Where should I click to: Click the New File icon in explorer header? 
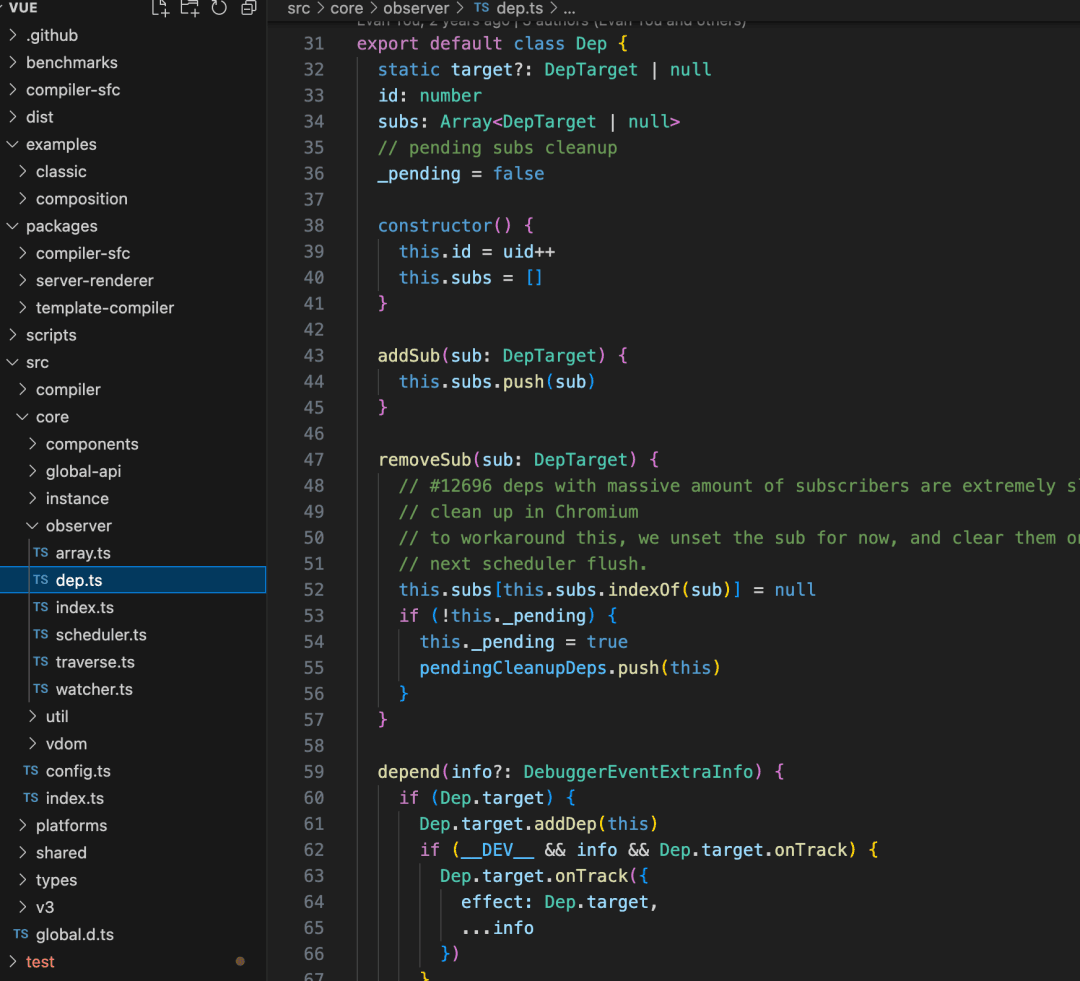tap(160, 8)
